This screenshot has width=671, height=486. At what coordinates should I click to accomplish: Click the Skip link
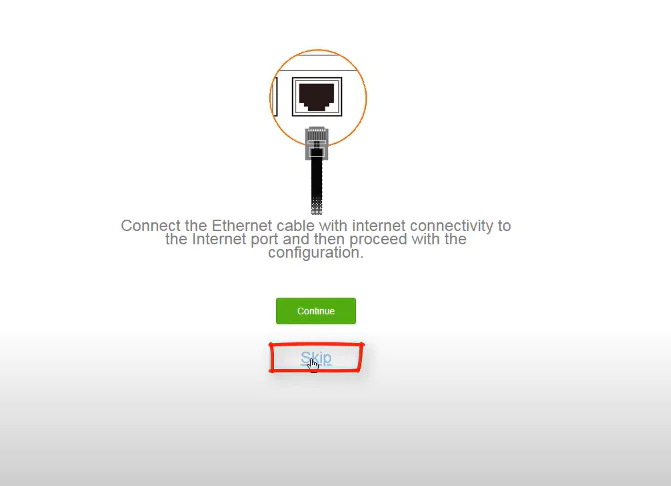(x=316, y=358)
